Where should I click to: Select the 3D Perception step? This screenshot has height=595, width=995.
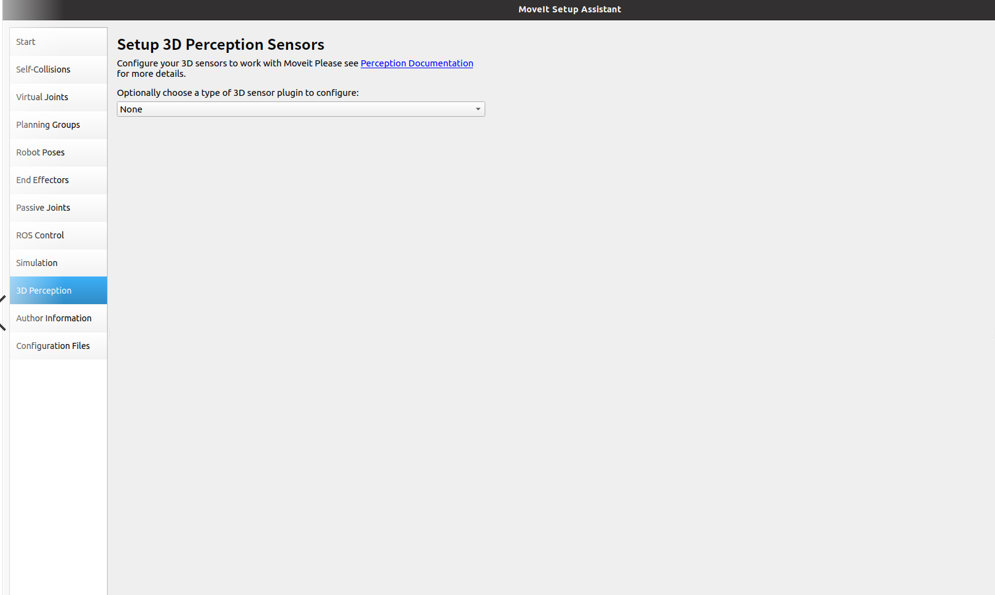point(57,290)
